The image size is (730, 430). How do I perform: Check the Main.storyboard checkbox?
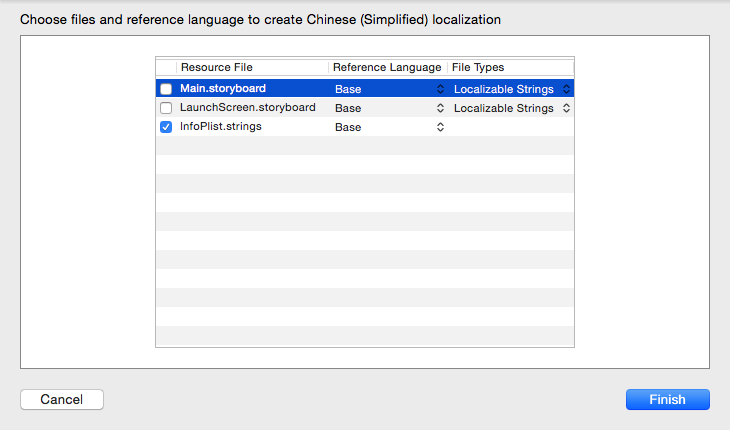pyautogui.click(x=166, y=89)
